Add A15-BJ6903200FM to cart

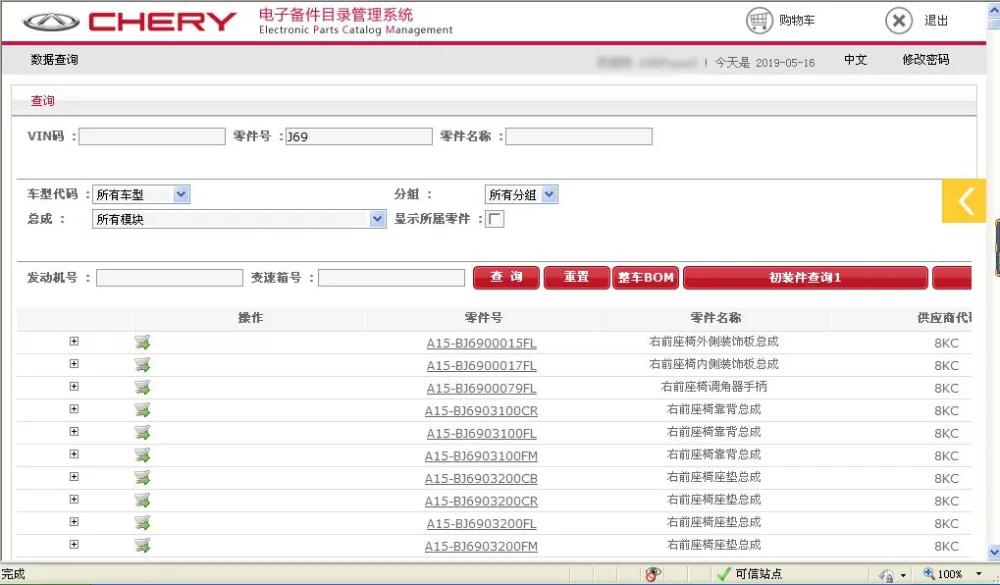[142, 545]
